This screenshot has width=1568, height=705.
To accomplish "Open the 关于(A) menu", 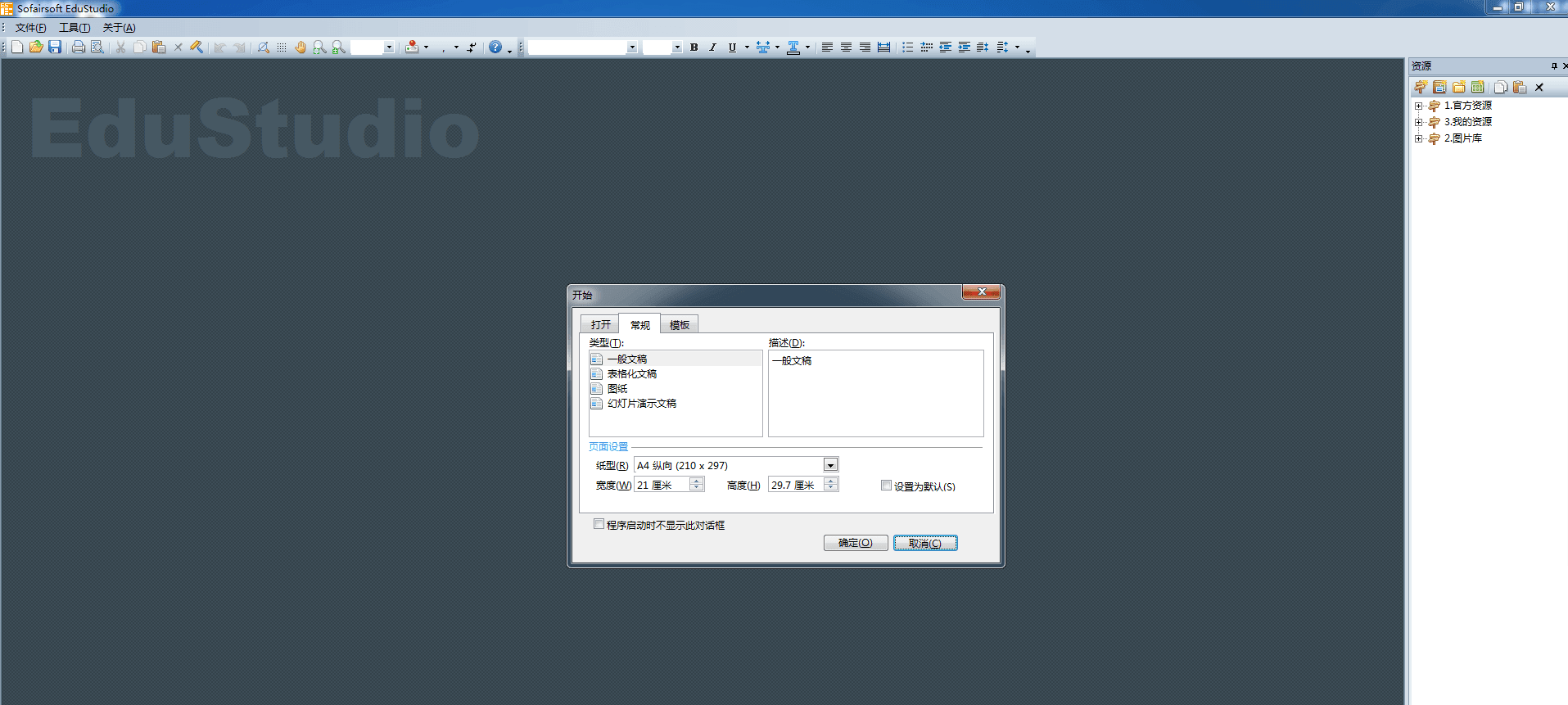I will point(119,28).
